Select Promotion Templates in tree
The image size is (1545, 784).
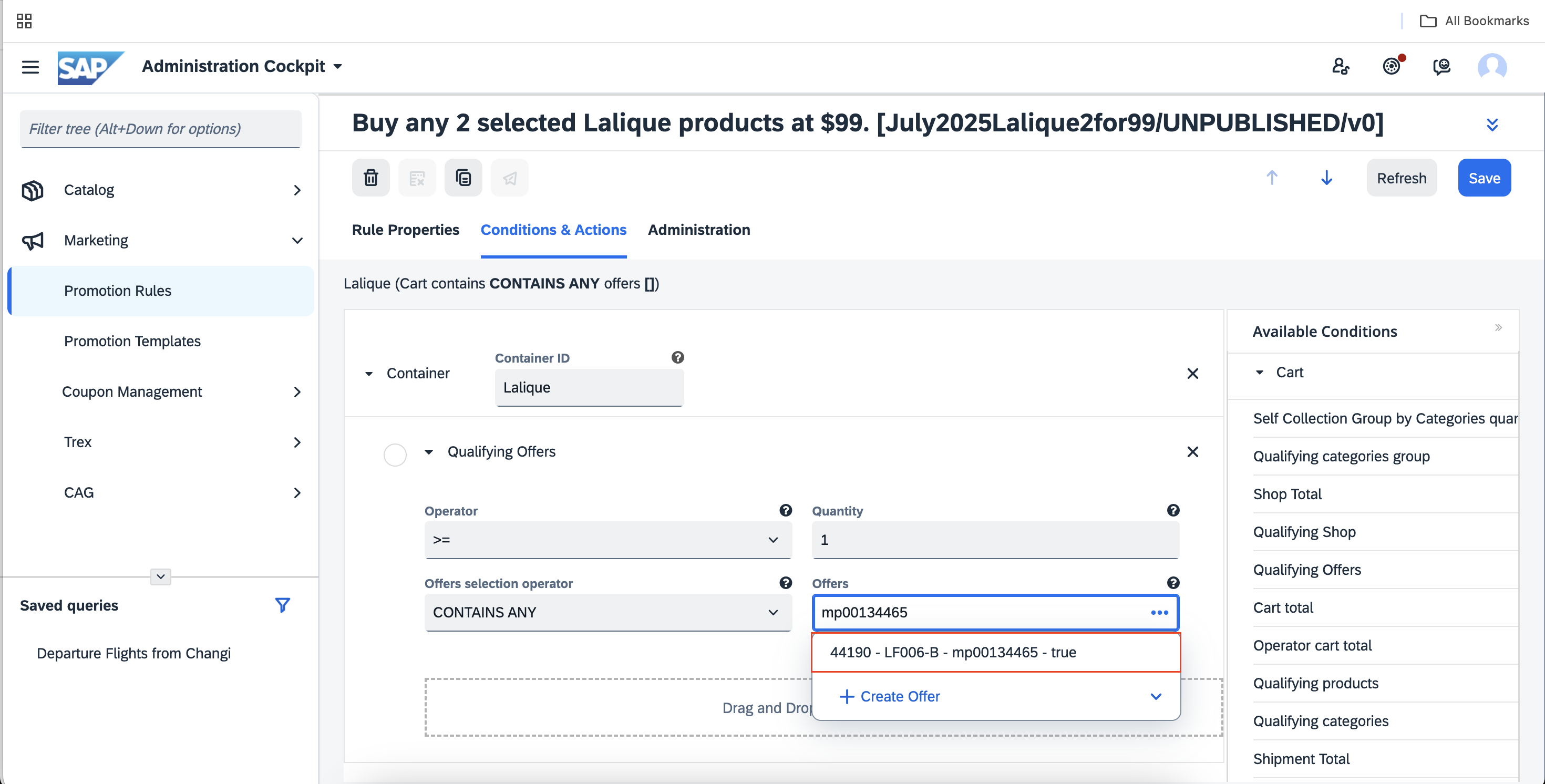[132, 342]
